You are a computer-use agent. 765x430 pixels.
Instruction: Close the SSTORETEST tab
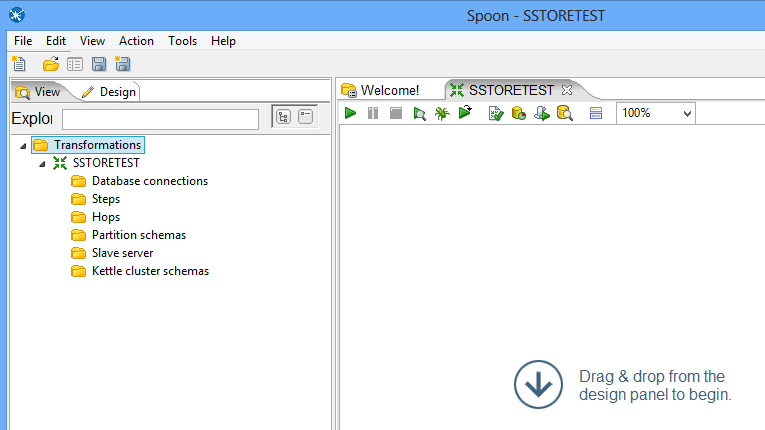tap(566, 90)
